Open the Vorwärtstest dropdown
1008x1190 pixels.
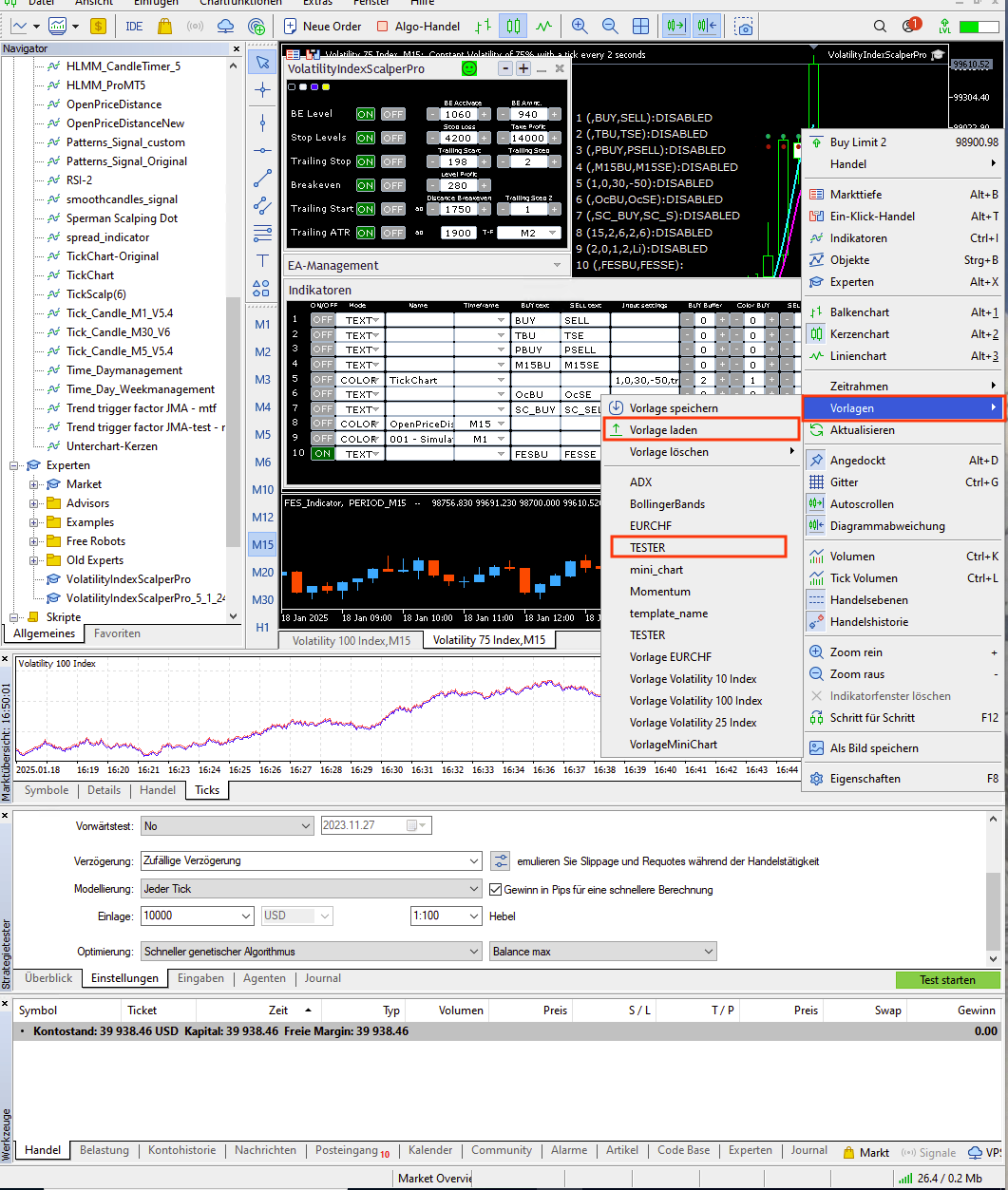226,826
